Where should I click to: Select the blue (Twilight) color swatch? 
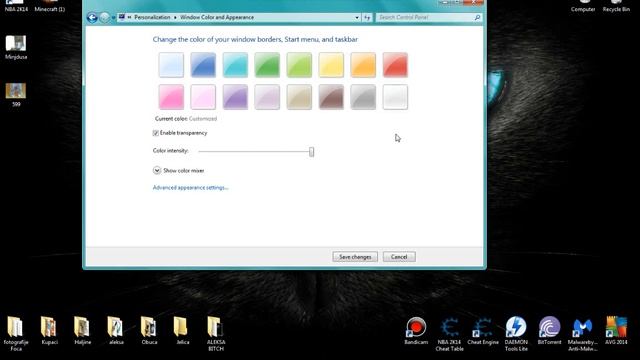[x=203, y=65]
